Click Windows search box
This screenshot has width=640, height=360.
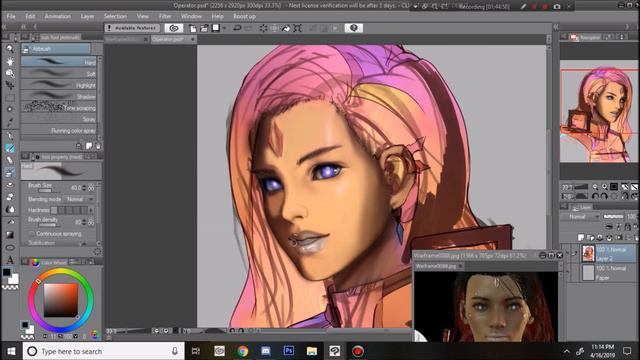pos(104,351)
